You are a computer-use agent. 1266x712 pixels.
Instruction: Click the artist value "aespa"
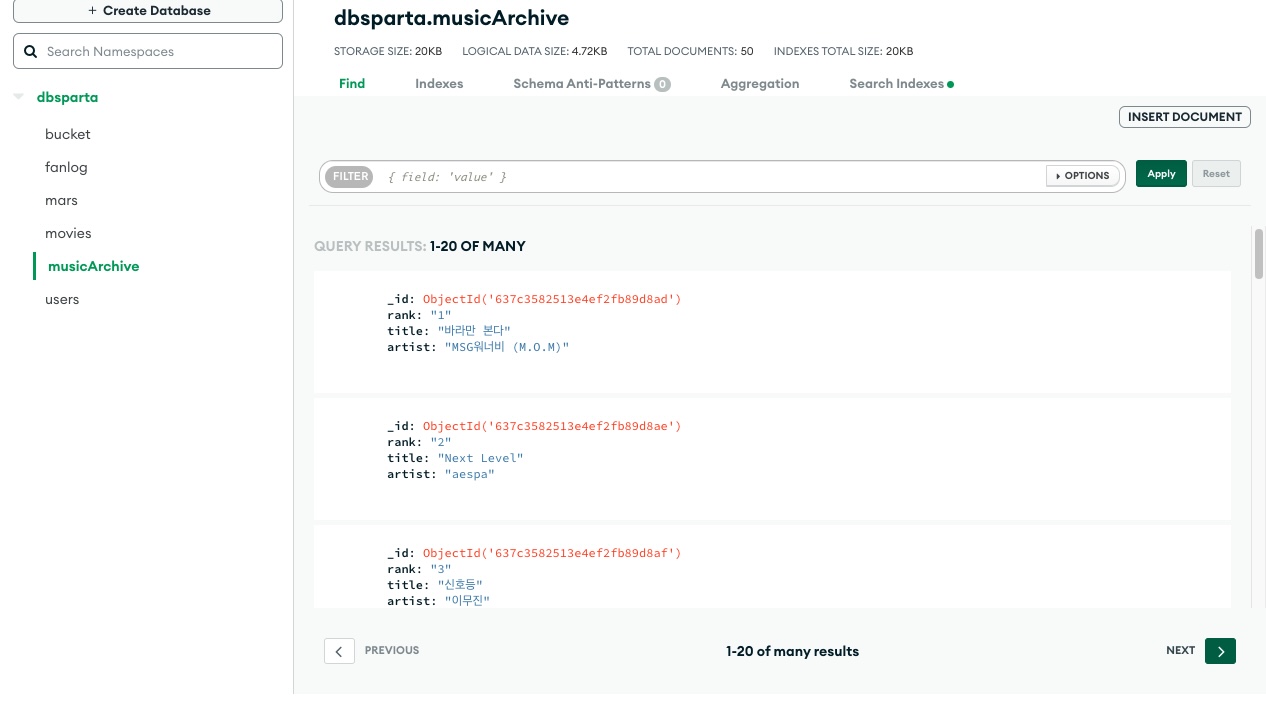(x=470, y=474)
